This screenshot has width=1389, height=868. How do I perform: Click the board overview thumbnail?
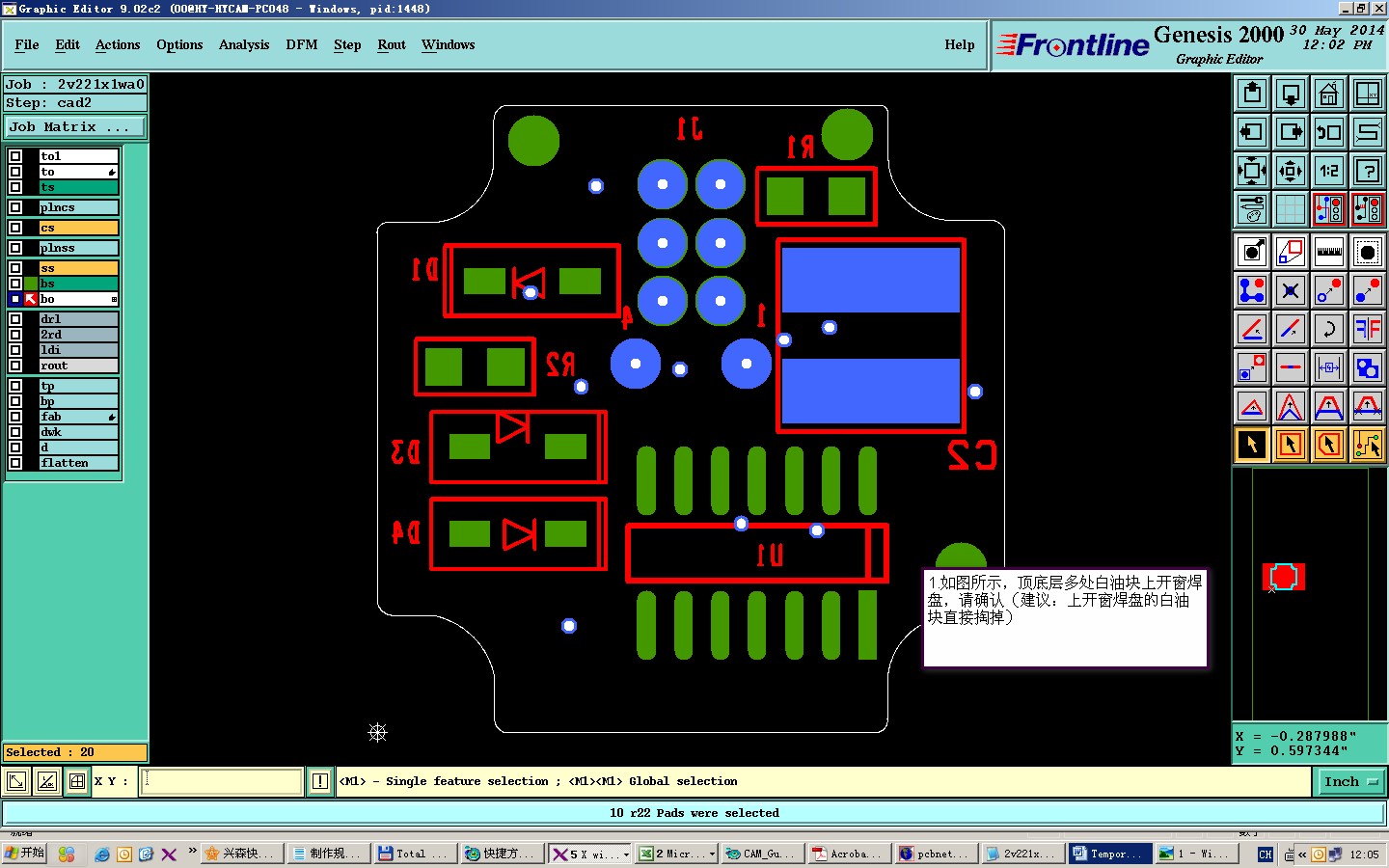coord(1284,577)
